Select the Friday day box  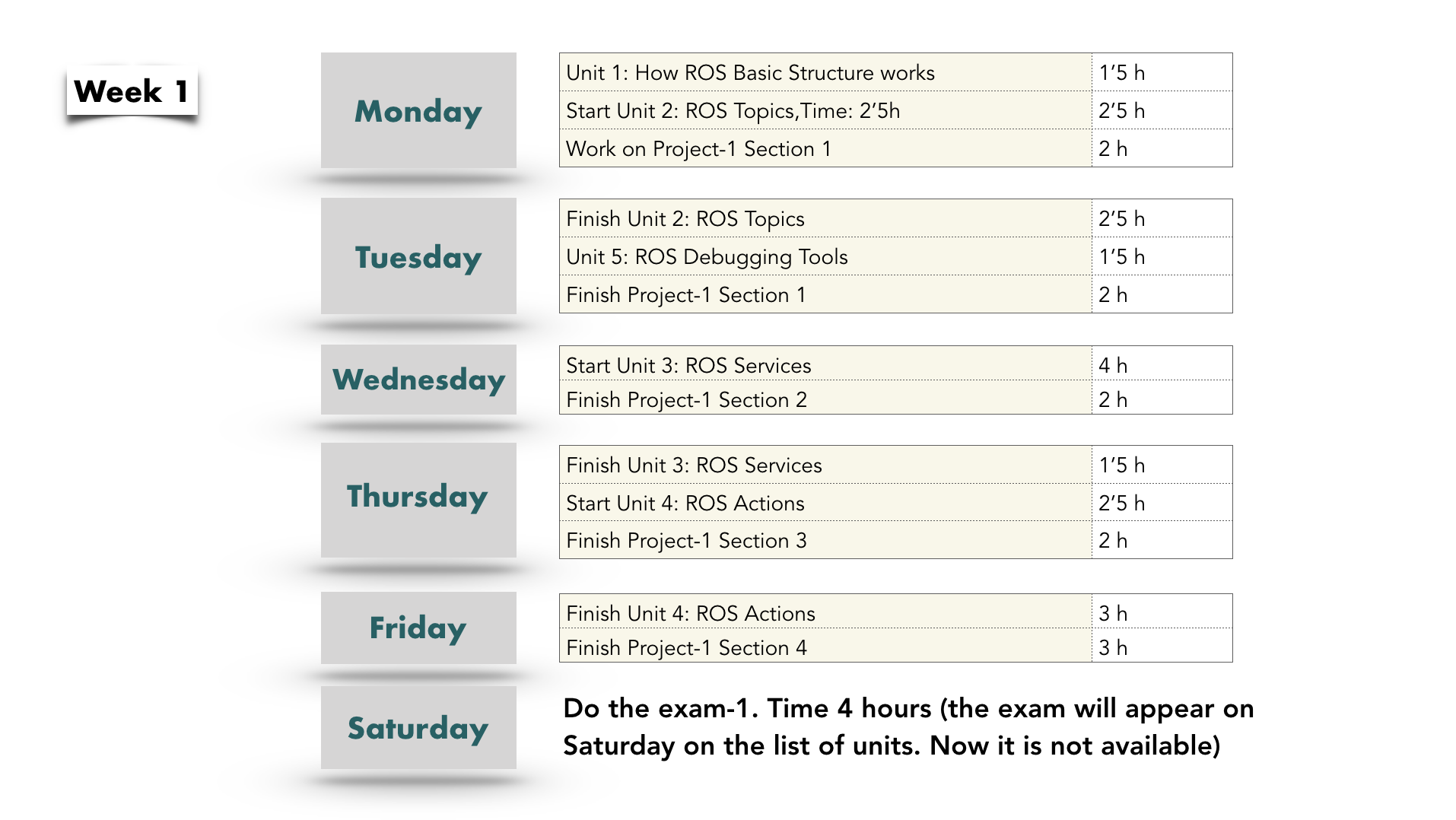coord(418,628)
